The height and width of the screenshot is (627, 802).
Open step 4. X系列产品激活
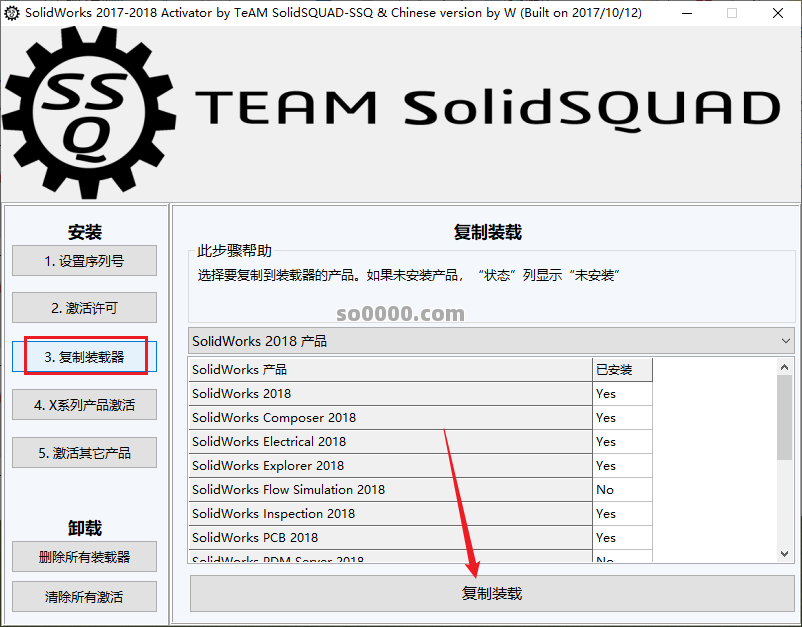click(84, 405)
